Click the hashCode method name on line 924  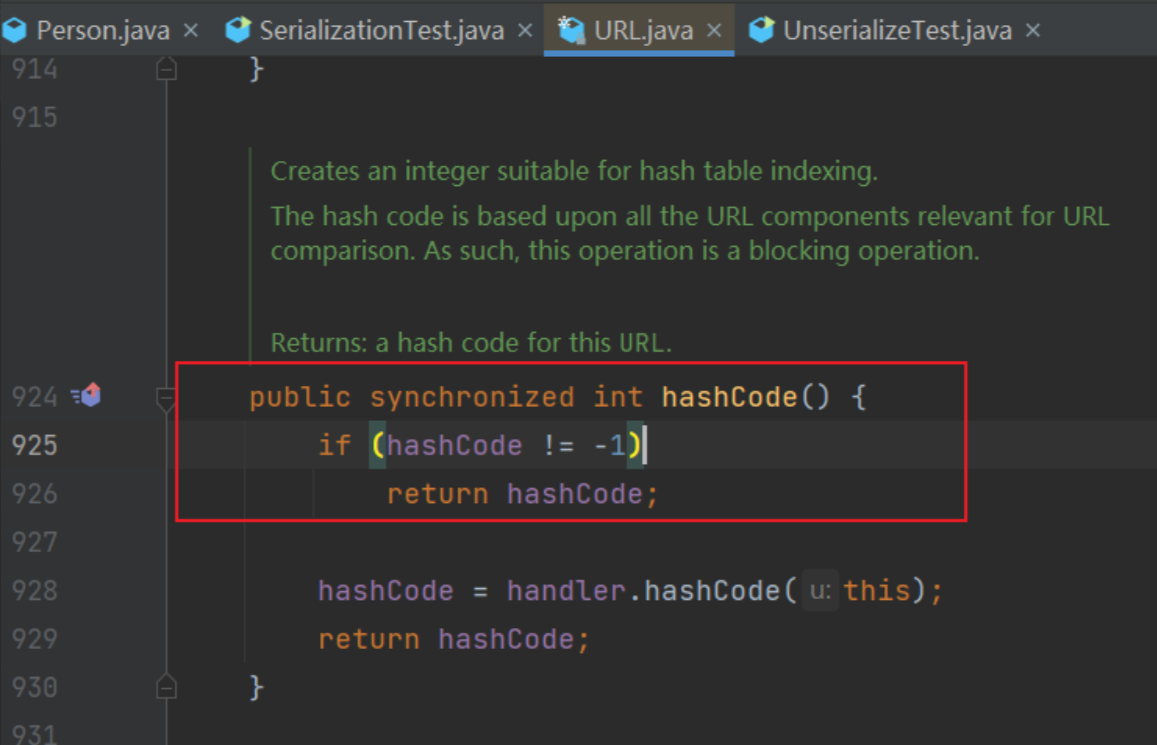click(x=729, y=398)
